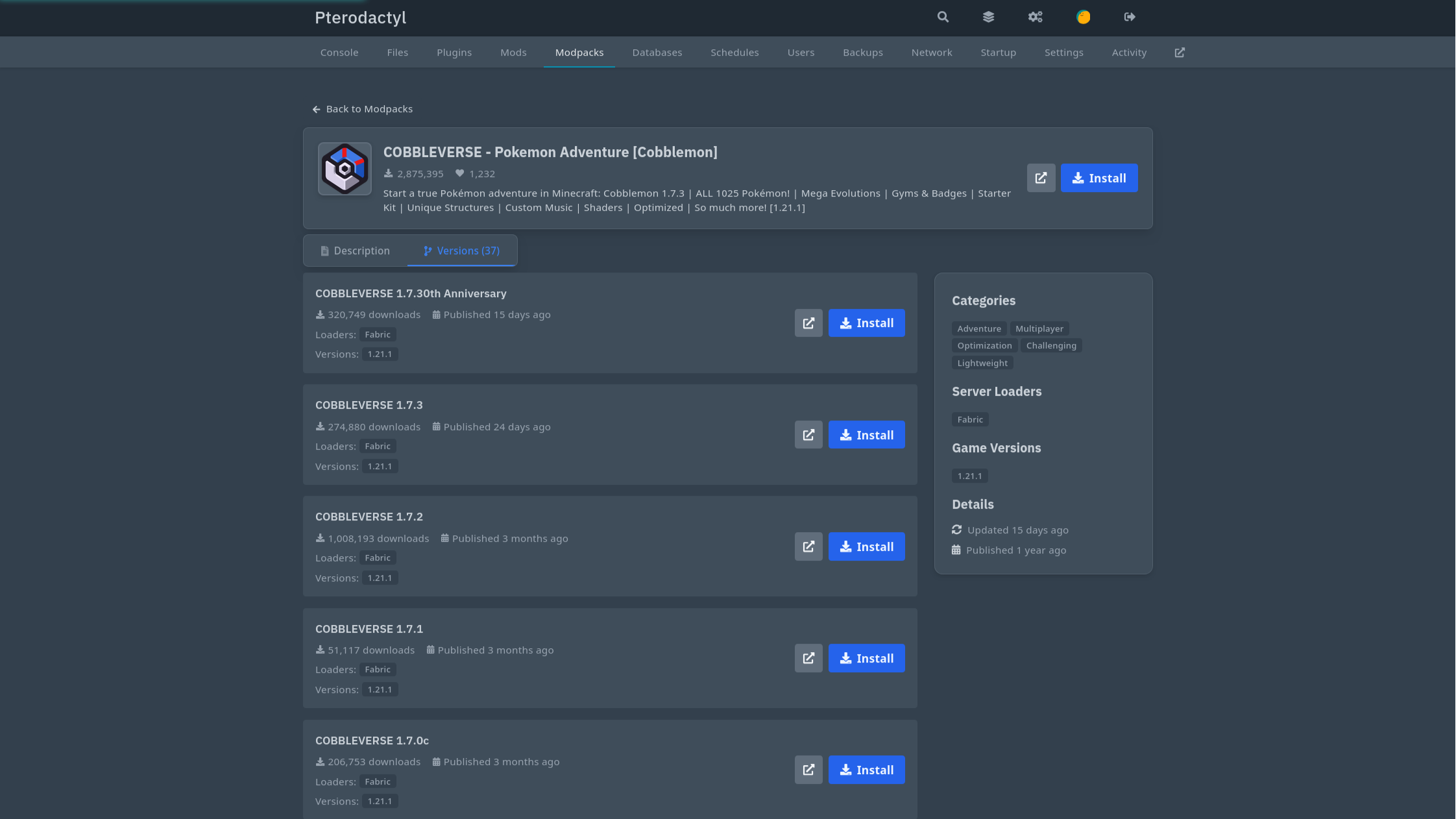
Task: Click external link icon for COBBLEVERSE 1.7.1
Action: click(x=808, y=658)
